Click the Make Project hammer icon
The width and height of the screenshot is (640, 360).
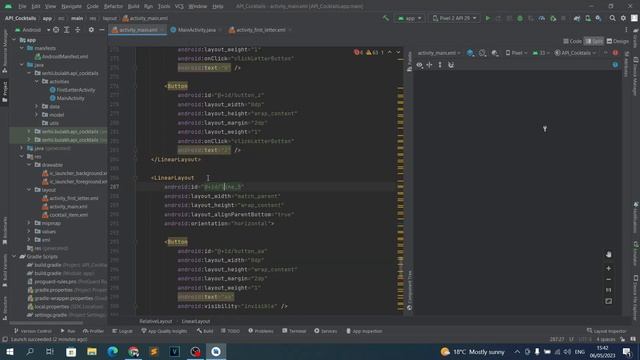(386, 18)
